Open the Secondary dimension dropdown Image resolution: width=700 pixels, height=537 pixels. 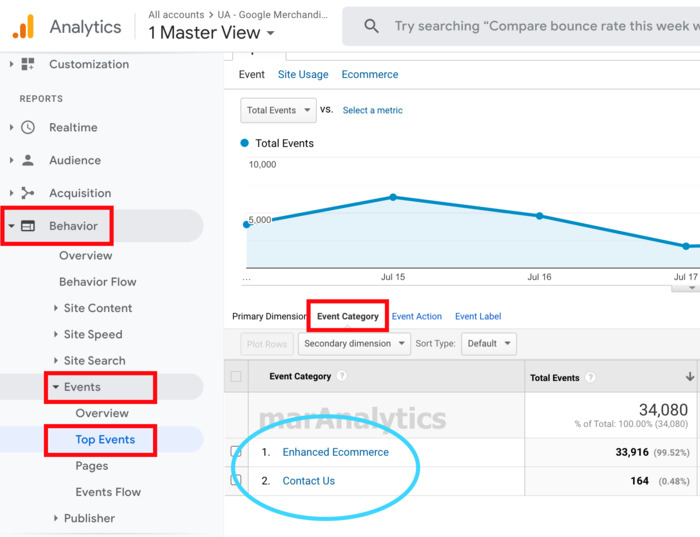point(354,344)
